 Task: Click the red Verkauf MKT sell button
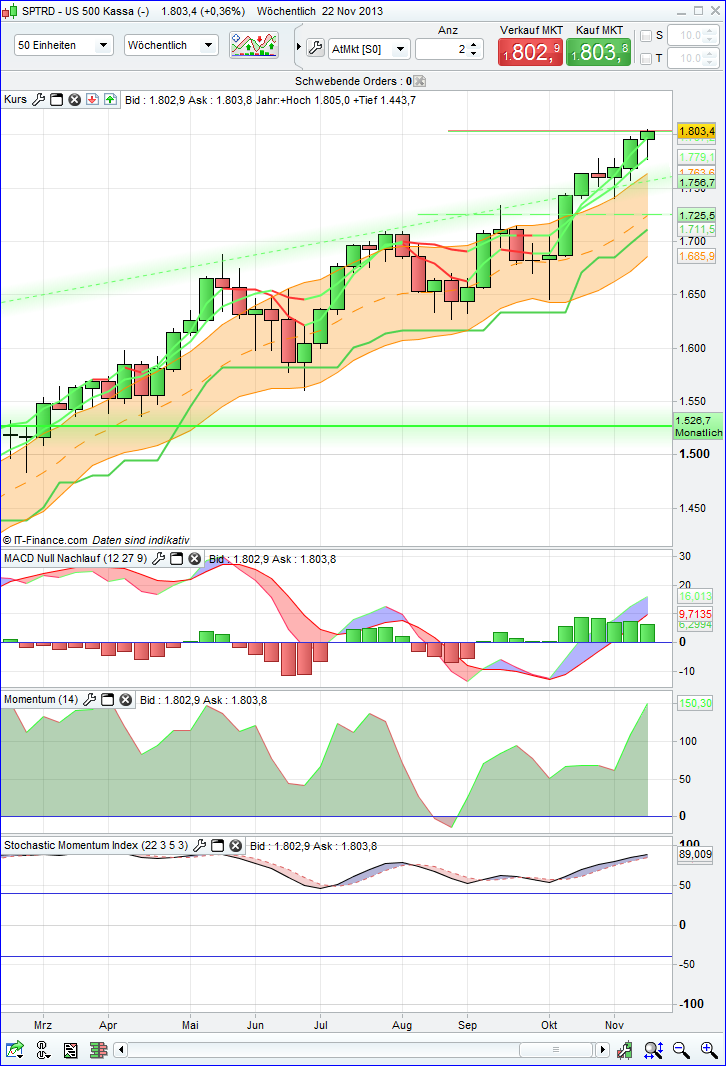pyautogui.click(x=530, y=52)
